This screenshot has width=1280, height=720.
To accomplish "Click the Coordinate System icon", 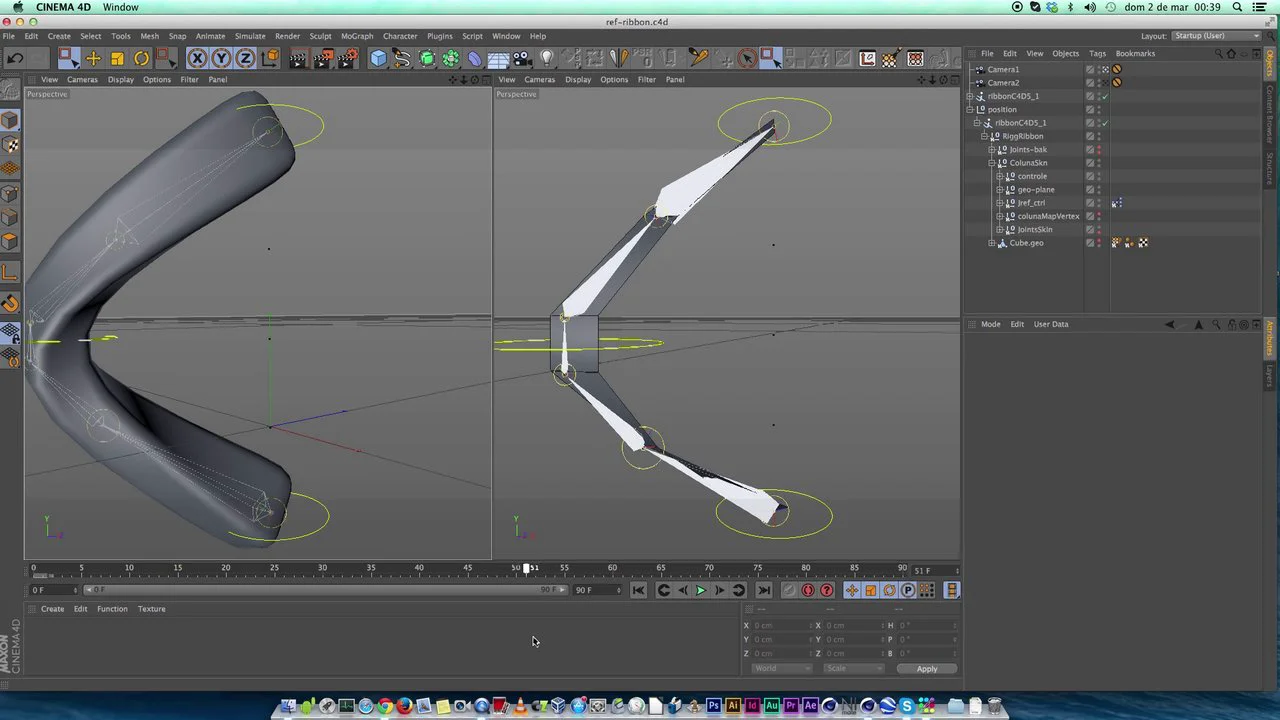I will tap(270, 59).
